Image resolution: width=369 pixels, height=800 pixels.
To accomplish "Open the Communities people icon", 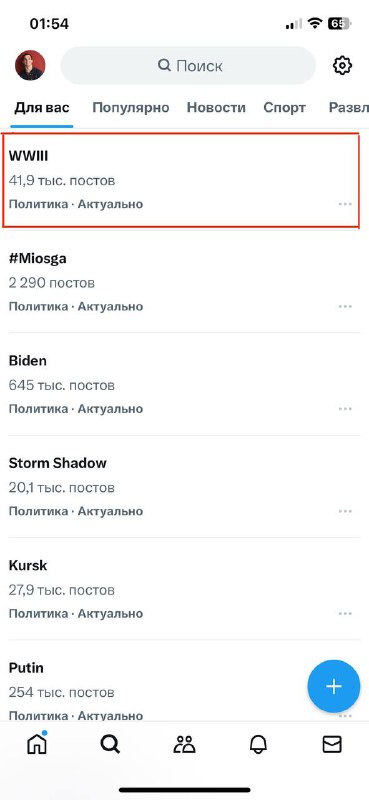I will (x=184, y=745).
